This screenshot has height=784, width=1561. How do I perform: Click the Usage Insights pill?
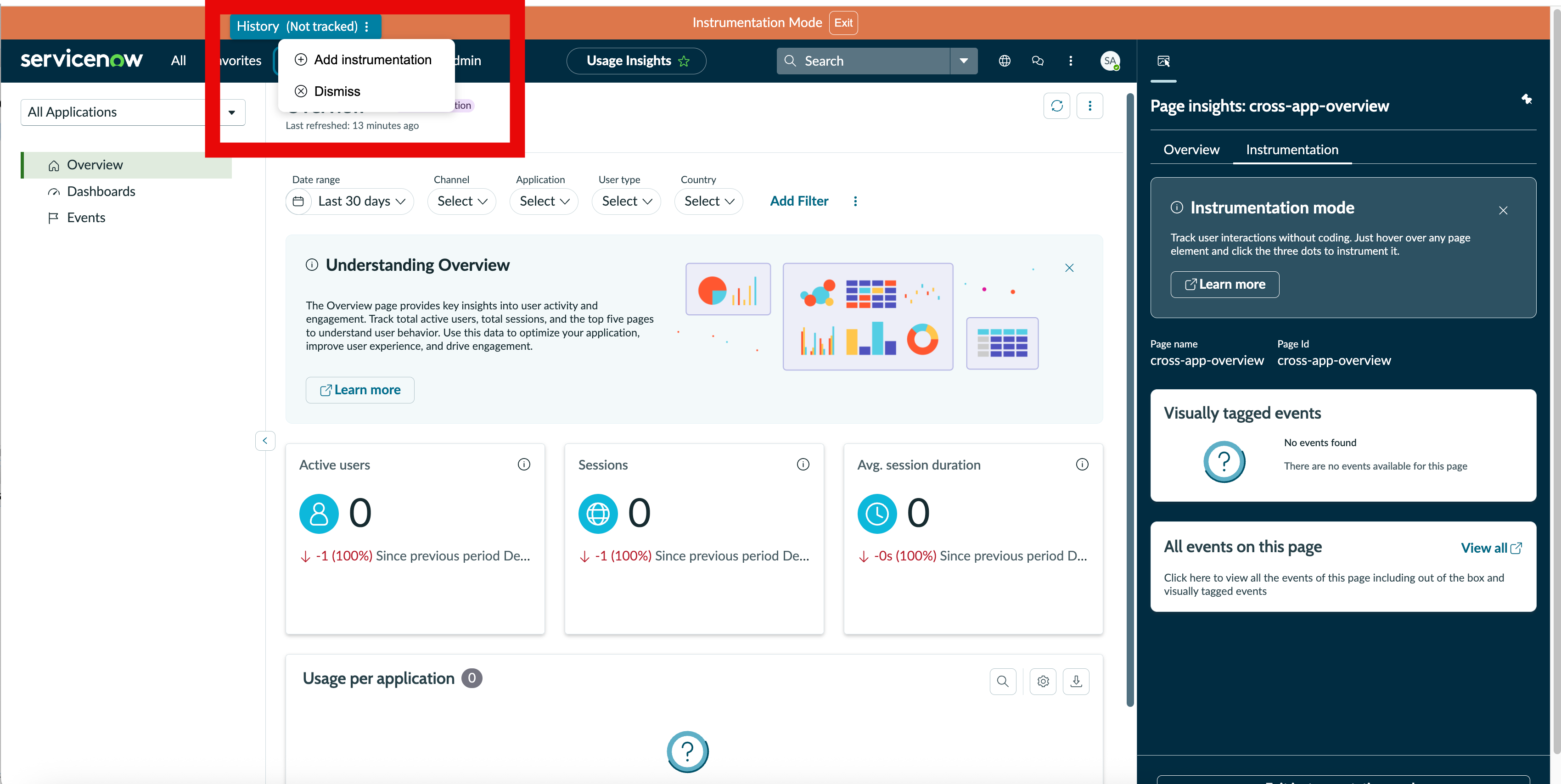[636, 61]
